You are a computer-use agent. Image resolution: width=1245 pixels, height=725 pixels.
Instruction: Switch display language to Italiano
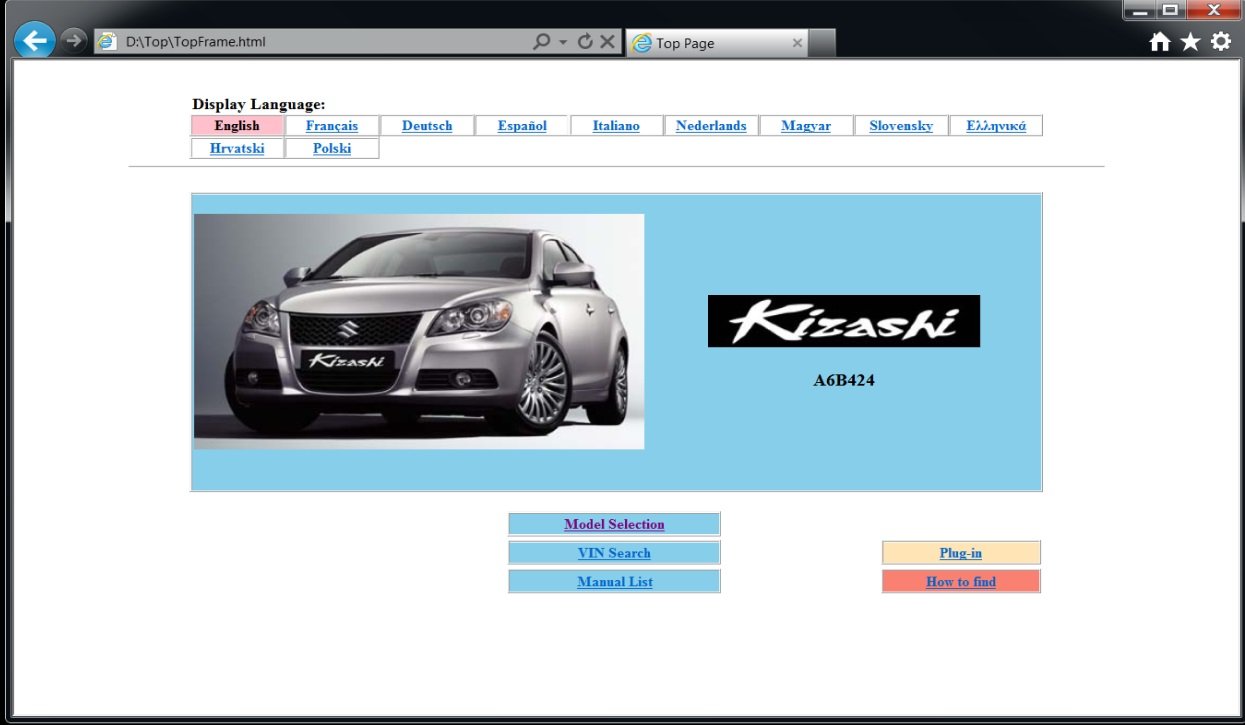616,126
